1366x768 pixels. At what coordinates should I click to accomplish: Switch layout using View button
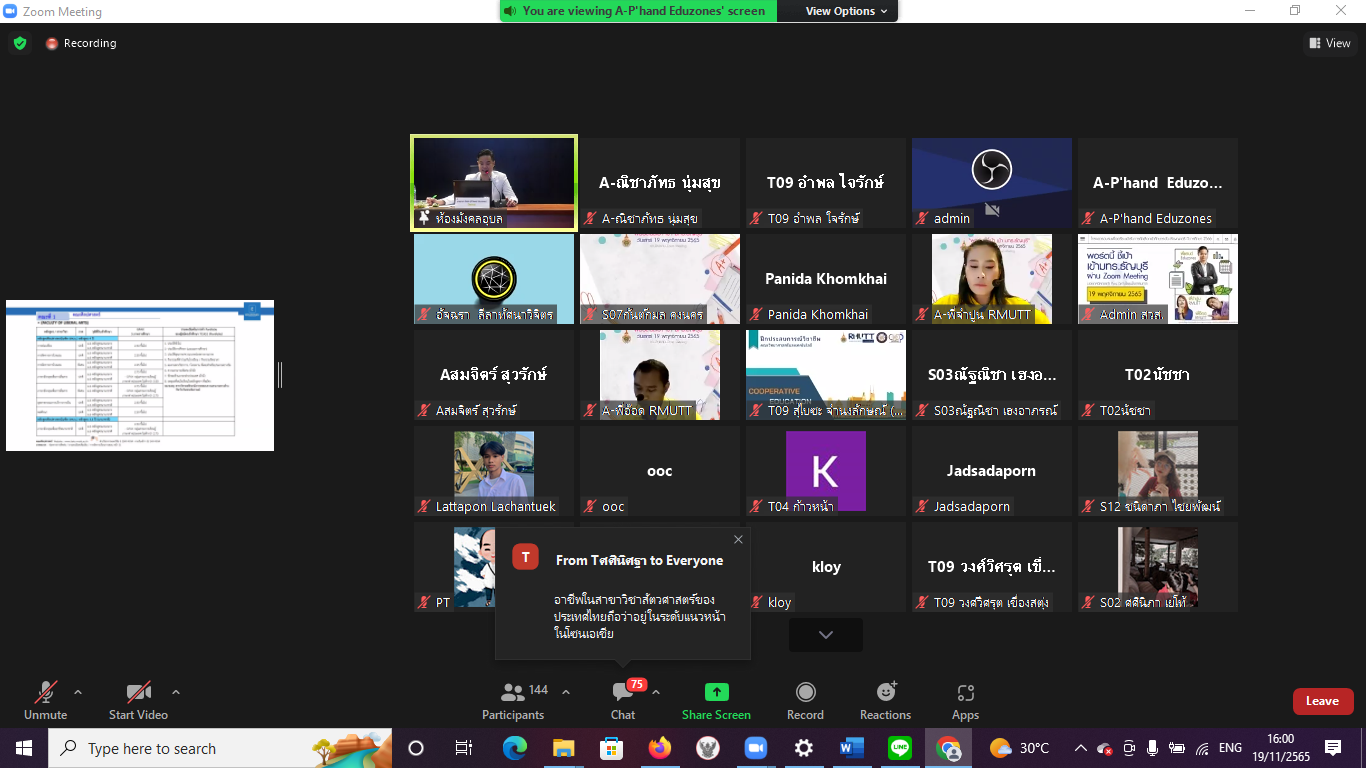[1329, 43]
